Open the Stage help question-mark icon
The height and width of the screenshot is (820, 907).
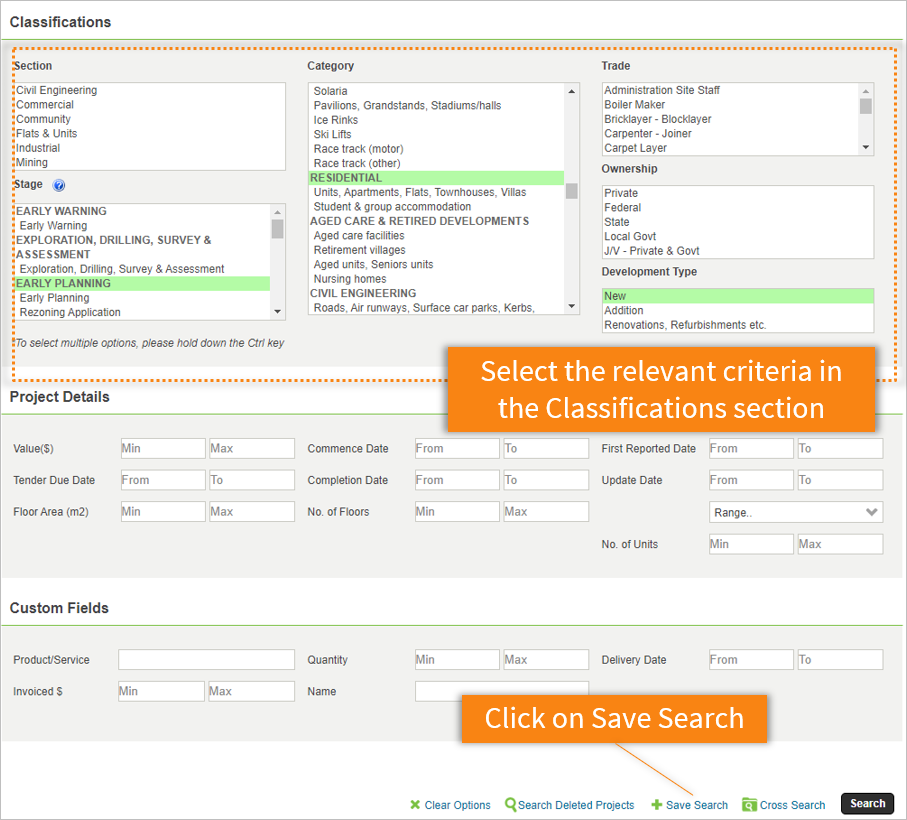pos(58,185)
